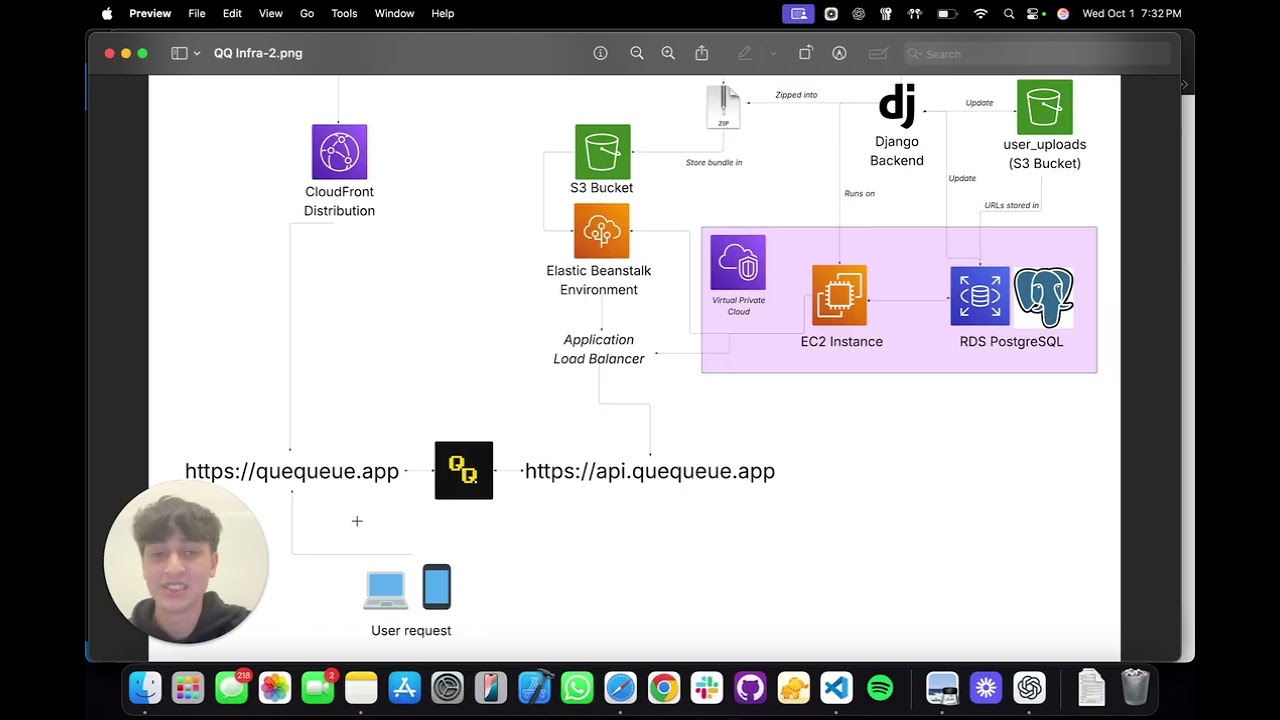Open the File menu
The height and width of the screenshot is (720, 1280).
(x=197, y=13)
